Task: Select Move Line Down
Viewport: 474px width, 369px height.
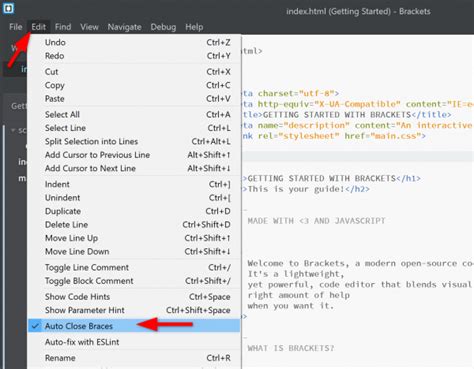Action: tap(134, 252)
